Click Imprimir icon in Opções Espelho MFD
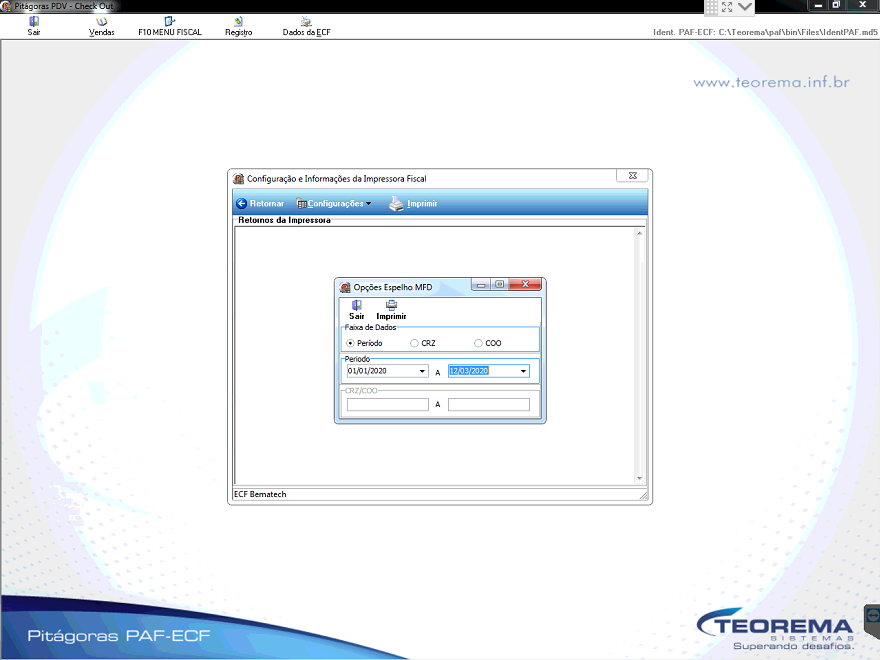This screenshot has width=880, height=660. tap(391, 305)
